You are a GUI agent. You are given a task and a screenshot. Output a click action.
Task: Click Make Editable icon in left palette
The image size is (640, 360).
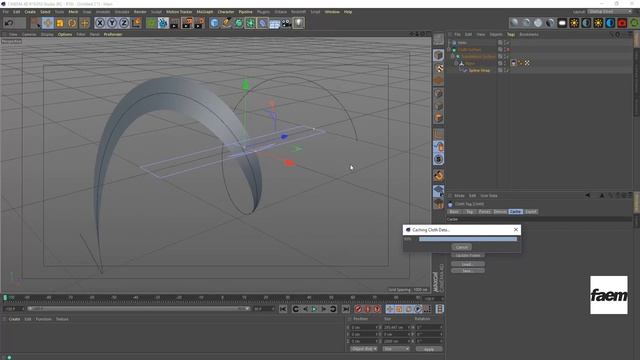[x=438, y=39]
